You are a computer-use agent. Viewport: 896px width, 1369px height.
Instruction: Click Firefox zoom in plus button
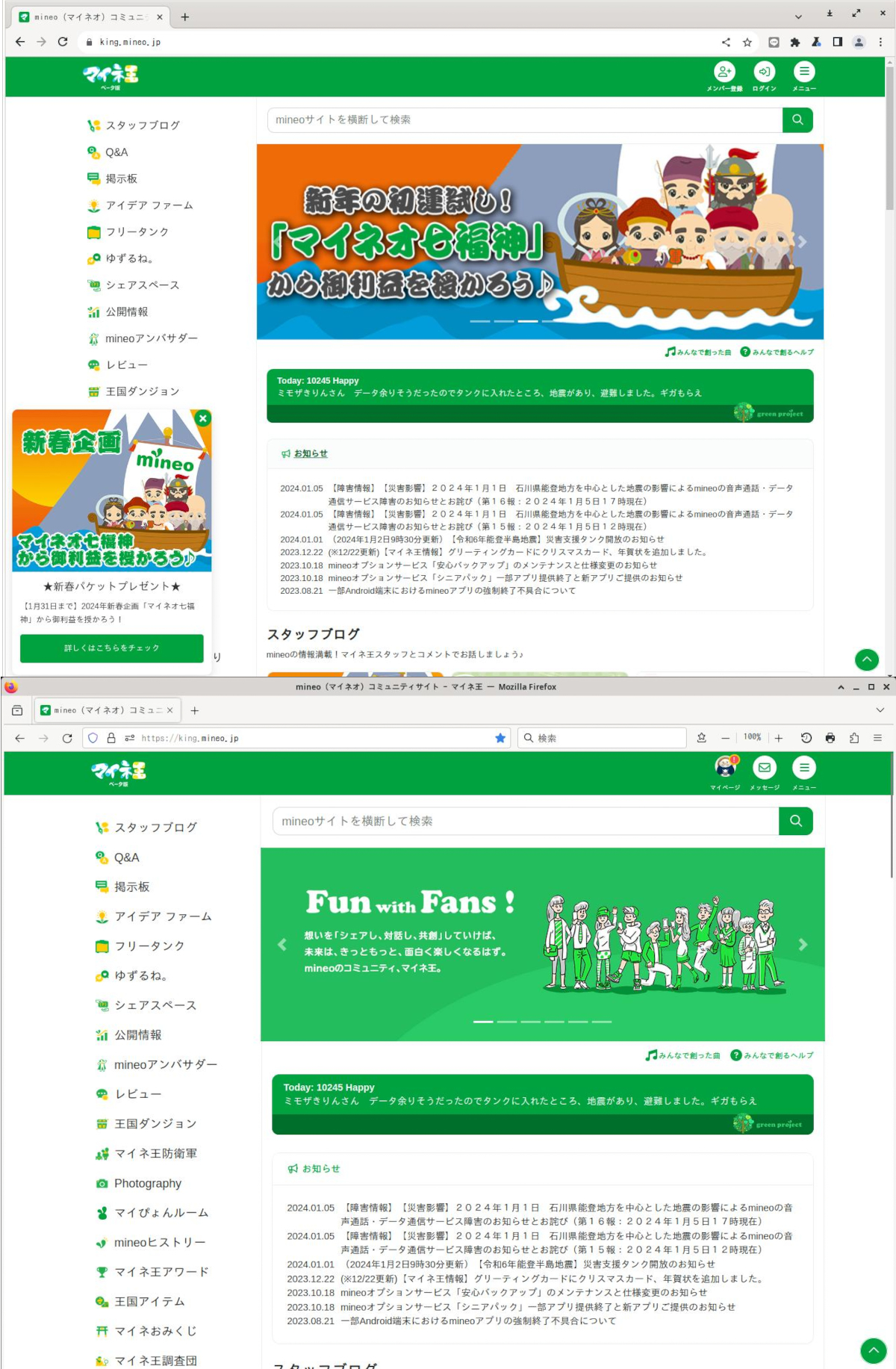pos(779,738)
